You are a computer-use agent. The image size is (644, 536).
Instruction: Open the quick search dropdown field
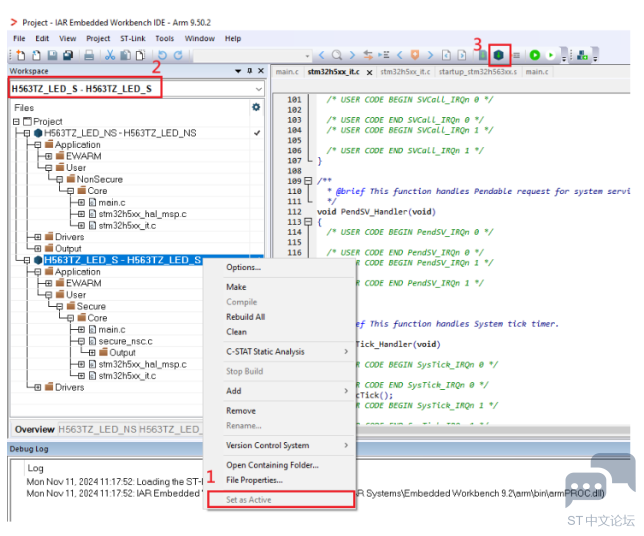tap(253, 55)
